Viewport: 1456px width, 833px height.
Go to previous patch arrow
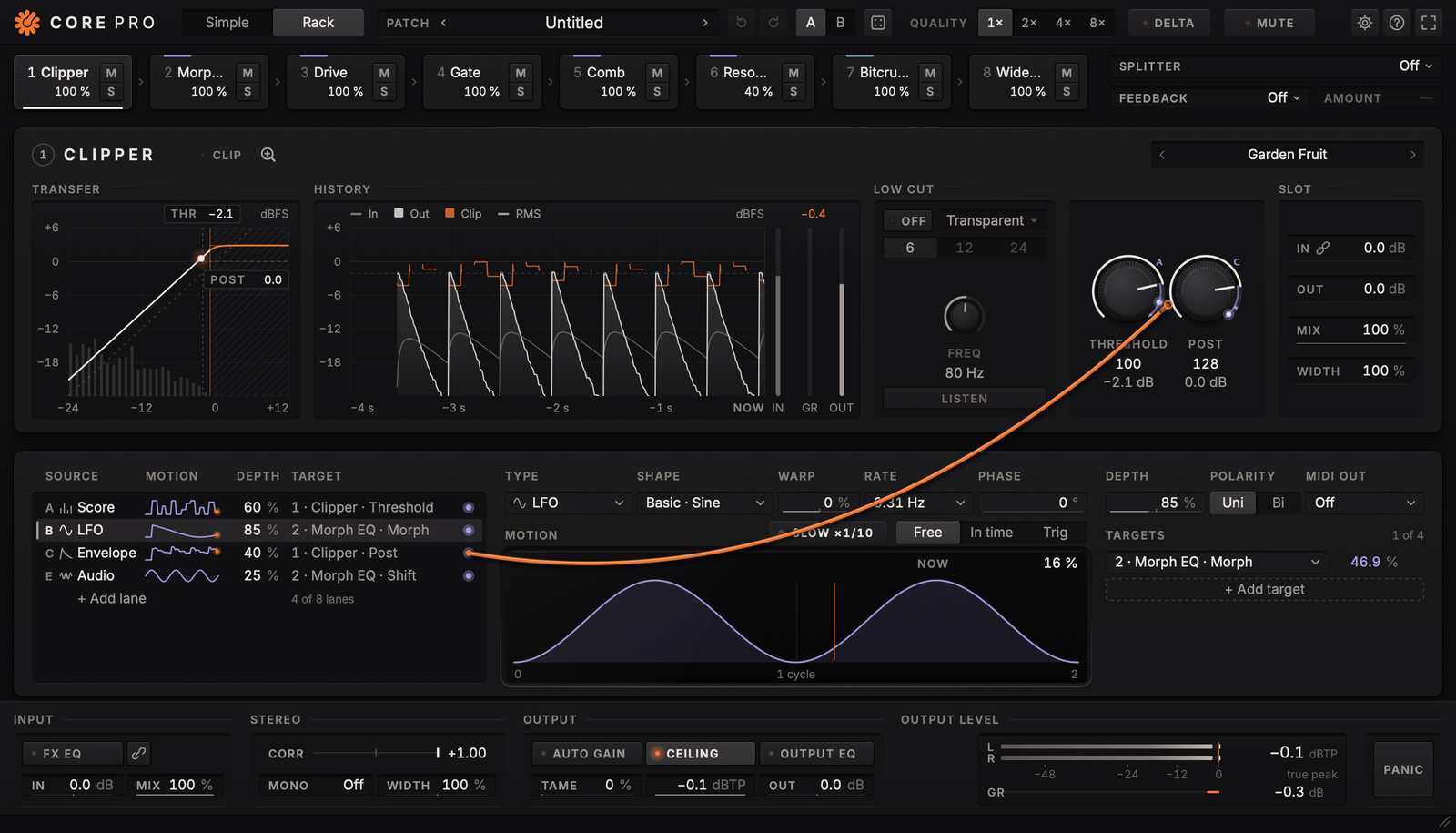[x=443, y=23]
